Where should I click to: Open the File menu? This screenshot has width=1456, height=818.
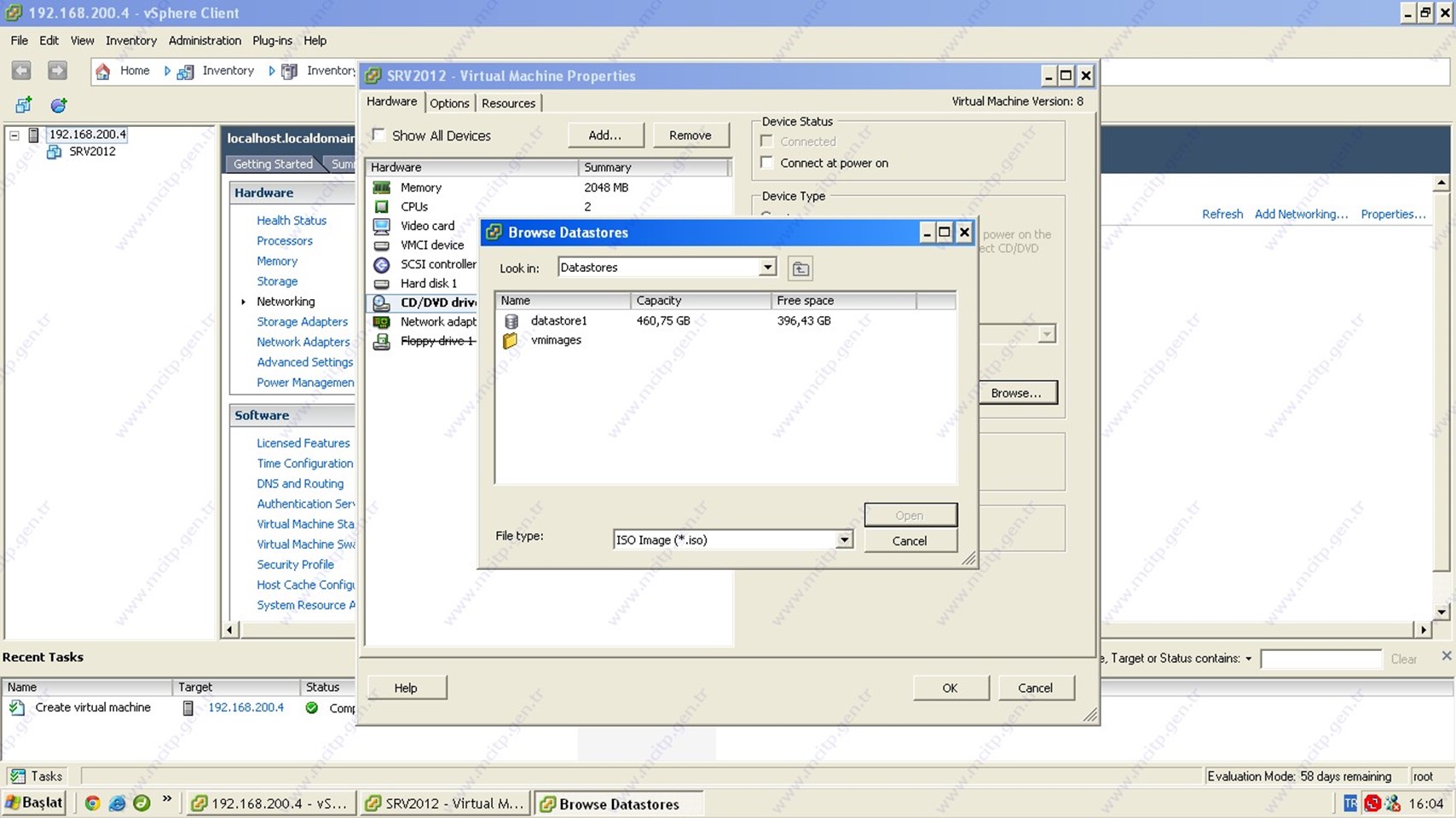tap(19, 40)
